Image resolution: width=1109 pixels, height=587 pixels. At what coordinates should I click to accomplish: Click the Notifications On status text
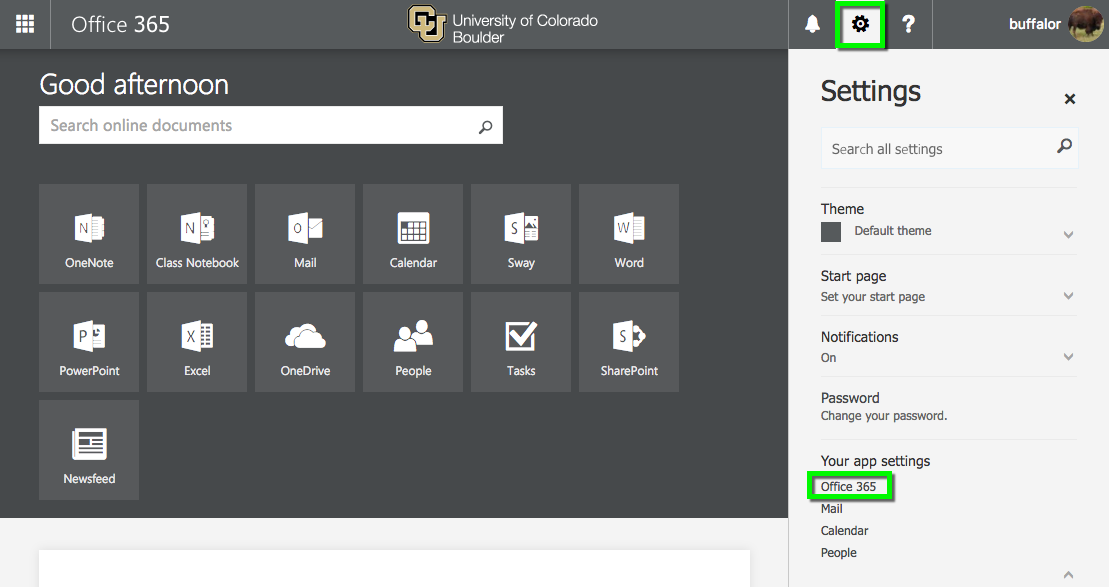(x=828, y=358)
